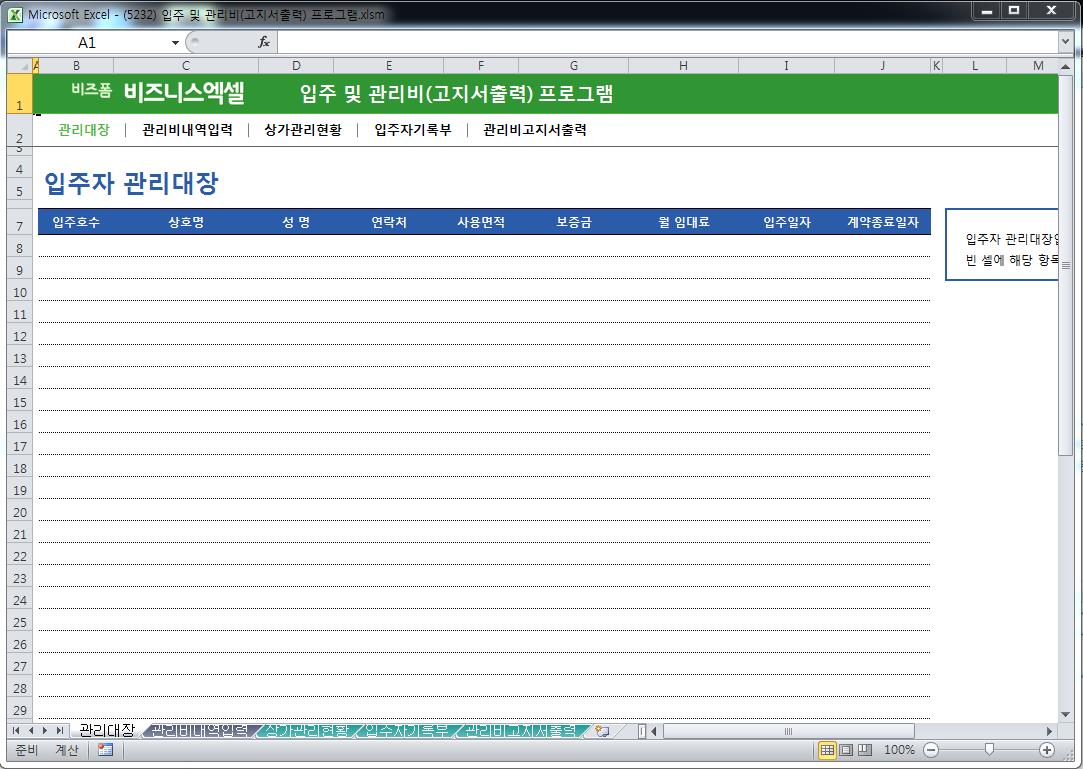1083x769 pixels.
Task: Click the 사용면적 table header
Action: (481, 222)
